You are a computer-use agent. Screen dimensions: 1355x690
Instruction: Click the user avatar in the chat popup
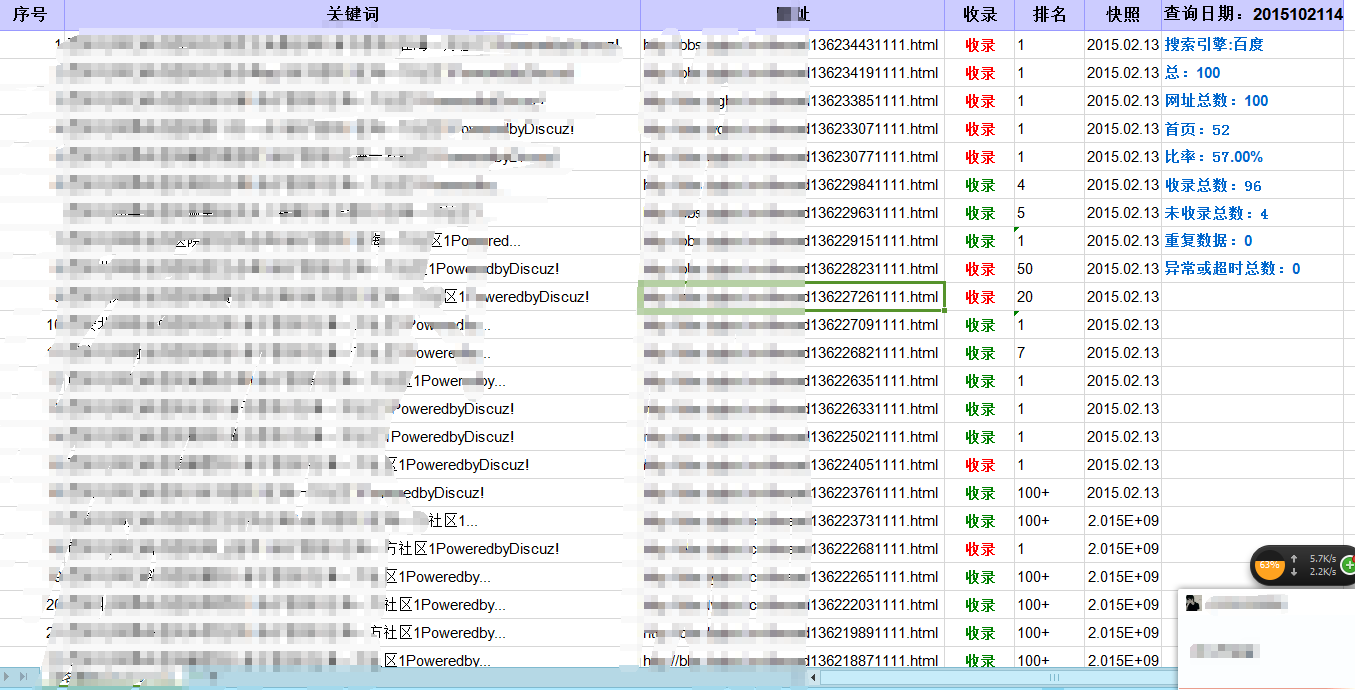pos(1194,601)
